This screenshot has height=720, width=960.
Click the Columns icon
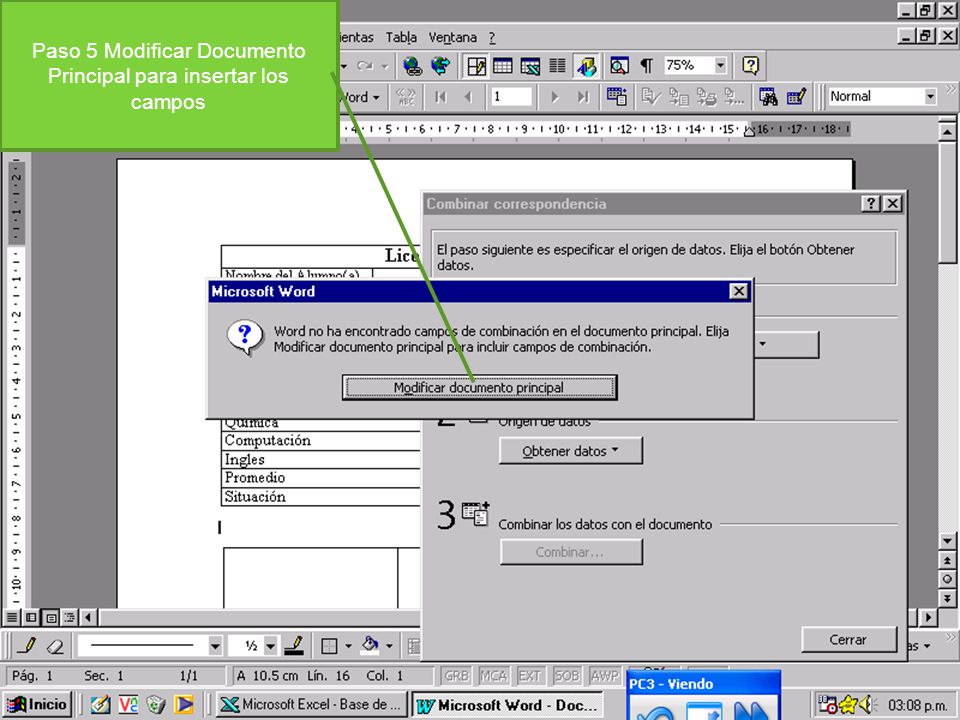557,66
